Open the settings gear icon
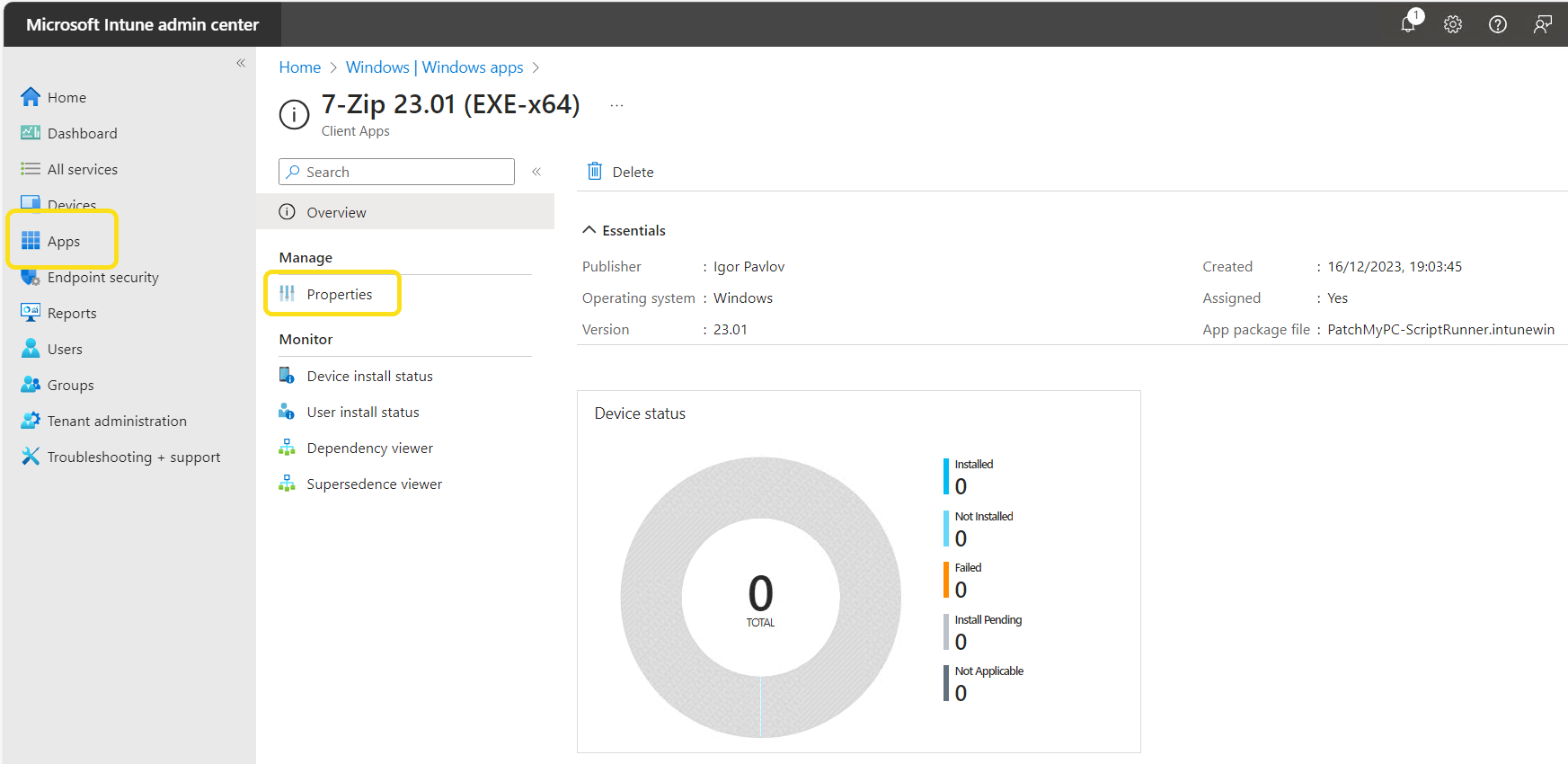Viewport: 1568px width, 764px height. point(1453,24)
